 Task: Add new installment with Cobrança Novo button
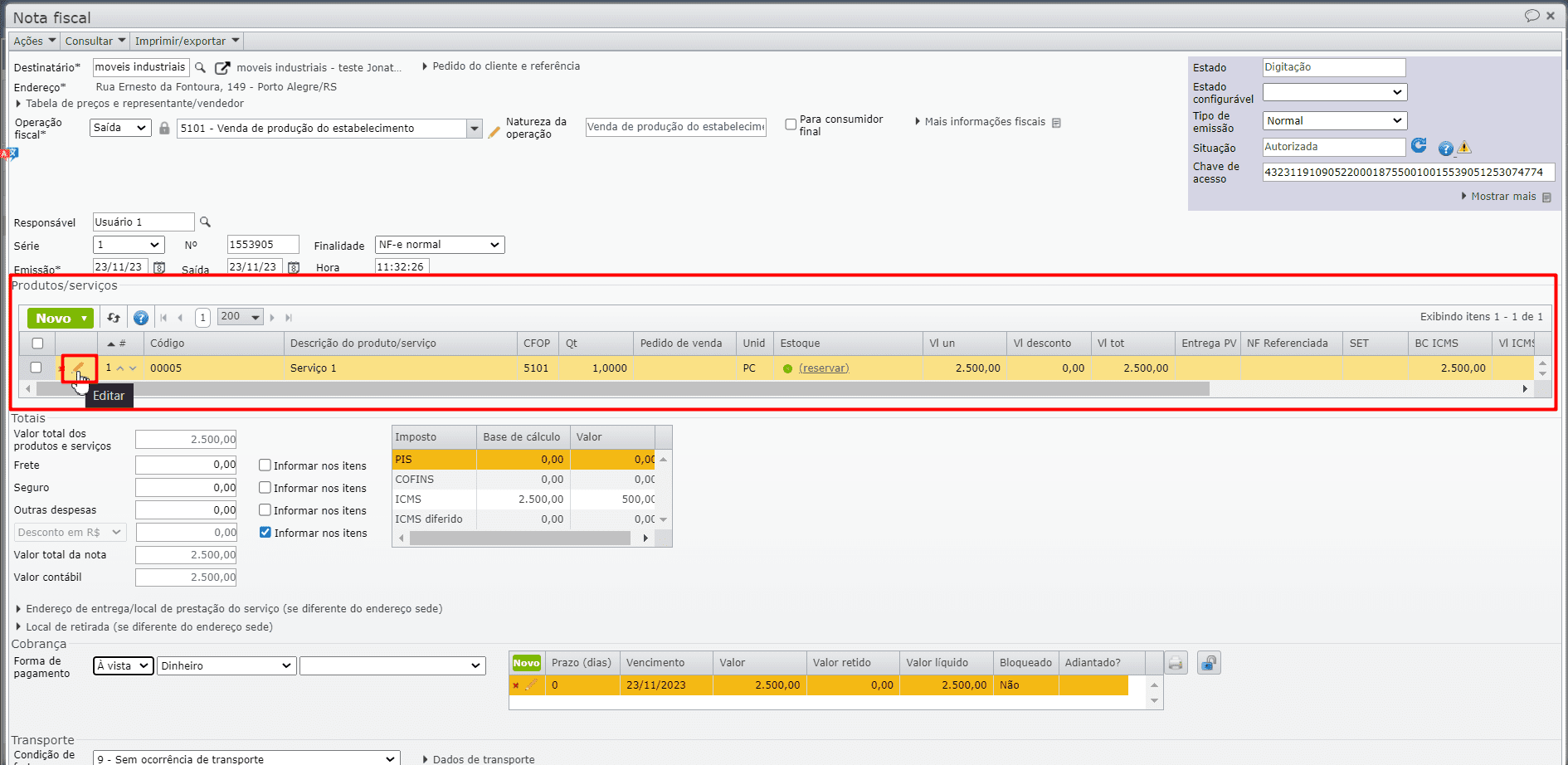(526, 663)
